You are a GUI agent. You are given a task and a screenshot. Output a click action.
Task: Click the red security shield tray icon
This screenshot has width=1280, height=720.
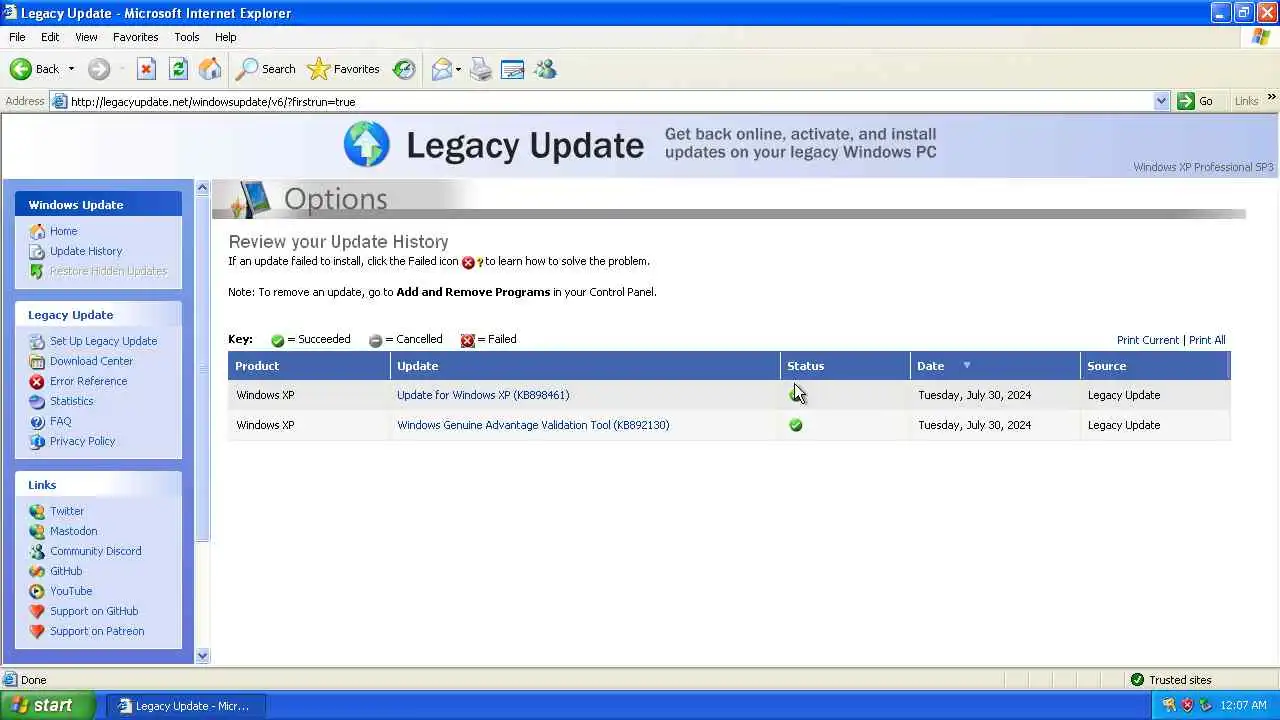pos(1187,705)
